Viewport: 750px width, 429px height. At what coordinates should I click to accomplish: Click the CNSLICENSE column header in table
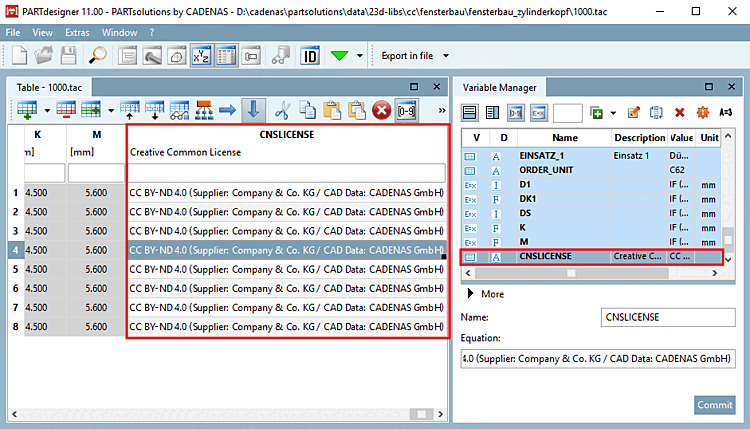click(x=287, y=135)
